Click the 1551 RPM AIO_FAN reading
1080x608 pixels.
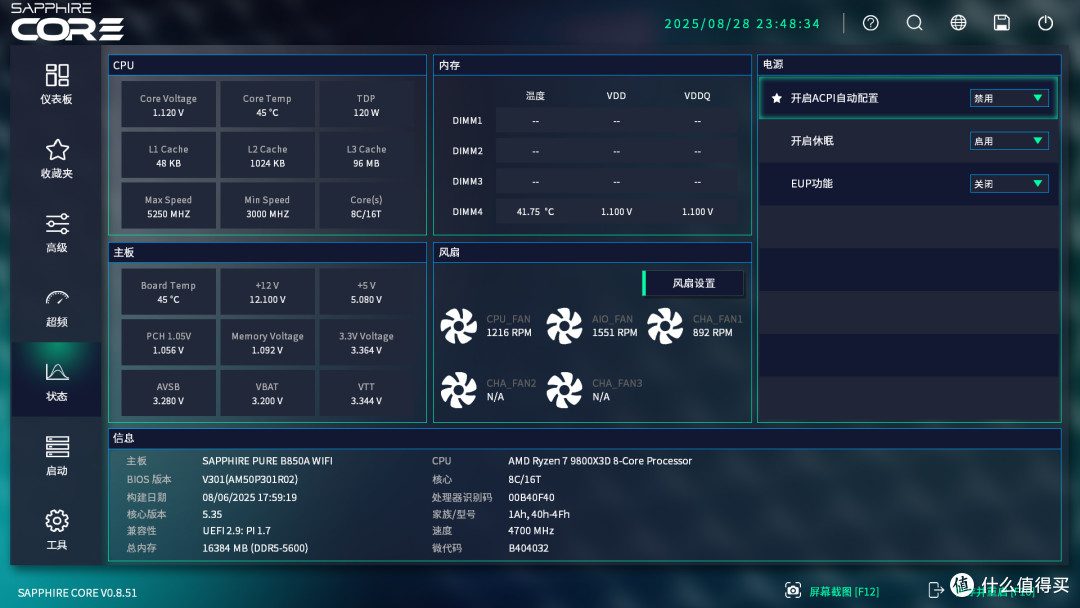(614, 333)
